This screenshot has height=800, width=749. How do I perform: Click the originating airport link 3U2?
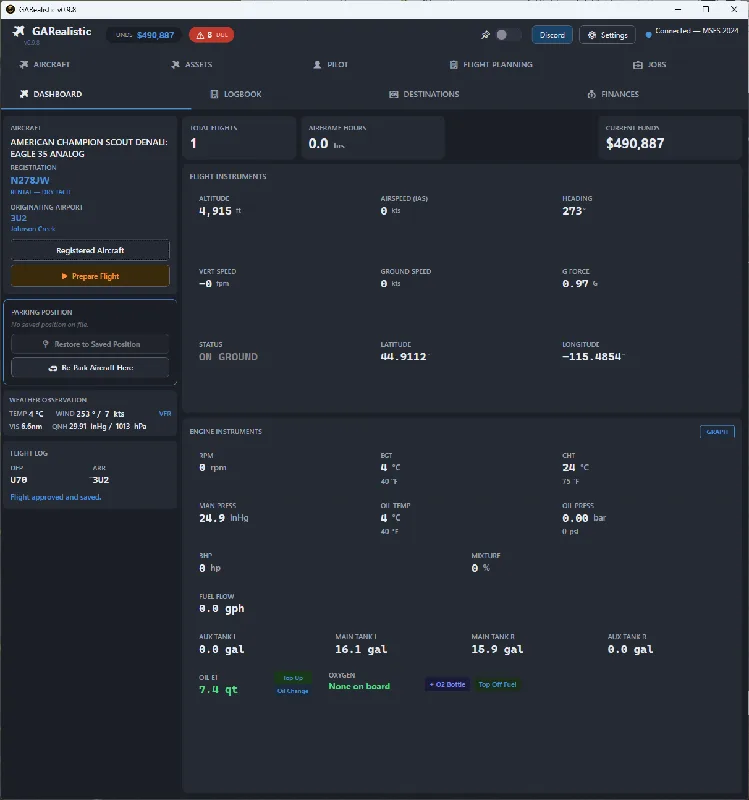click(x=18, y=218)
